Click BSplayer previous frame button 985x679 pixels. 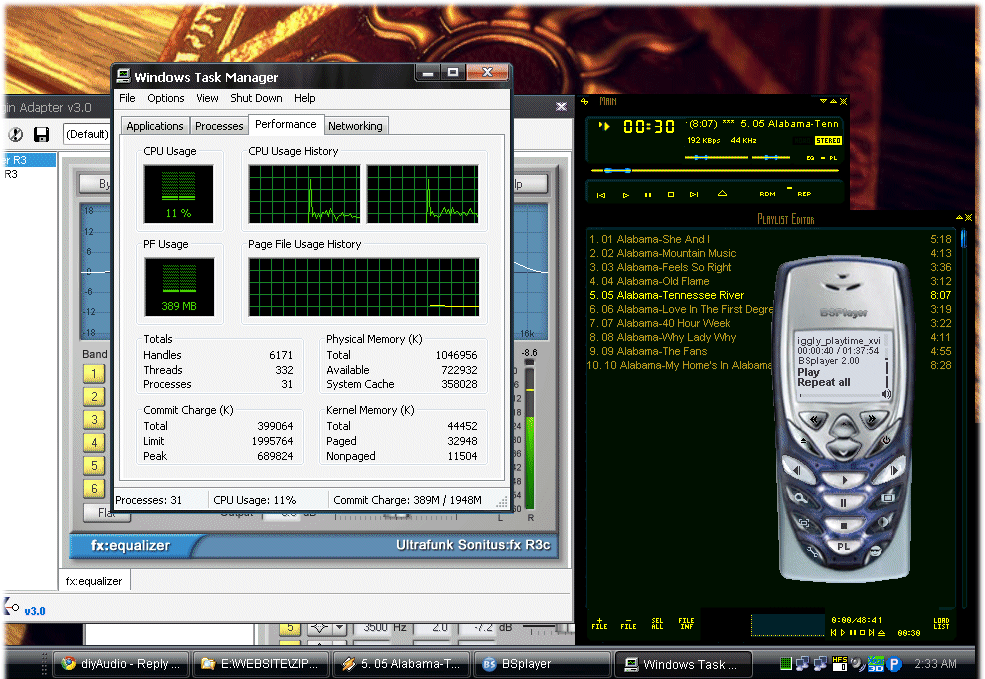796,470
